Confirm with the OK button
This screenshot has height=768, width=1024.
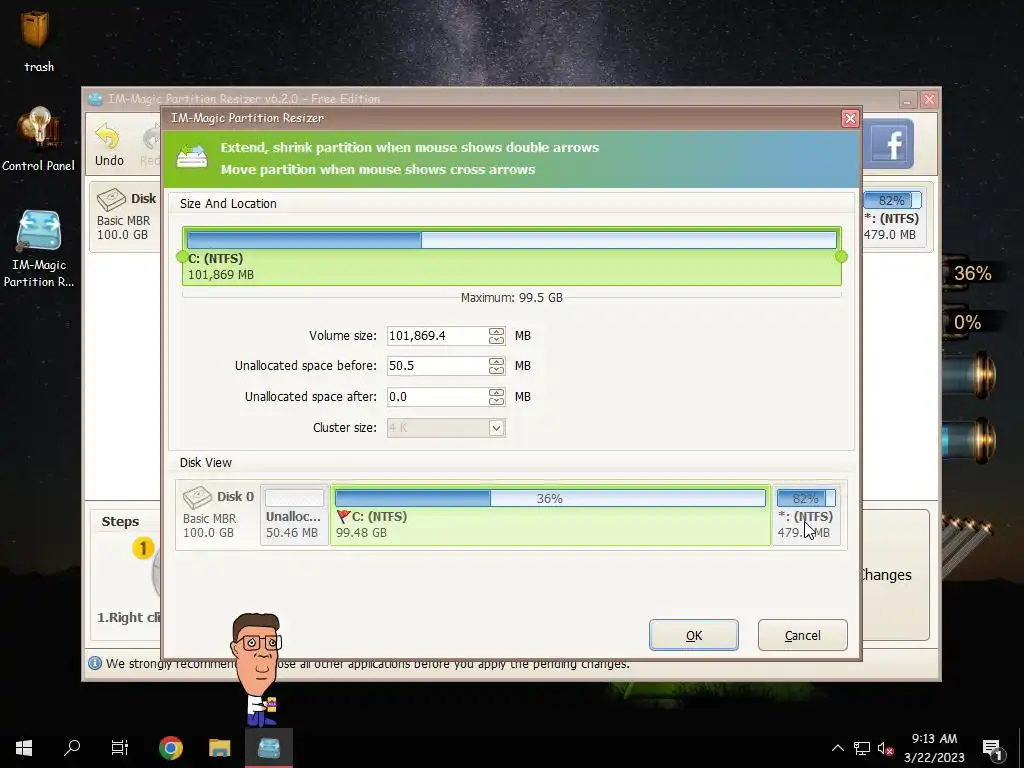[694, 635]
